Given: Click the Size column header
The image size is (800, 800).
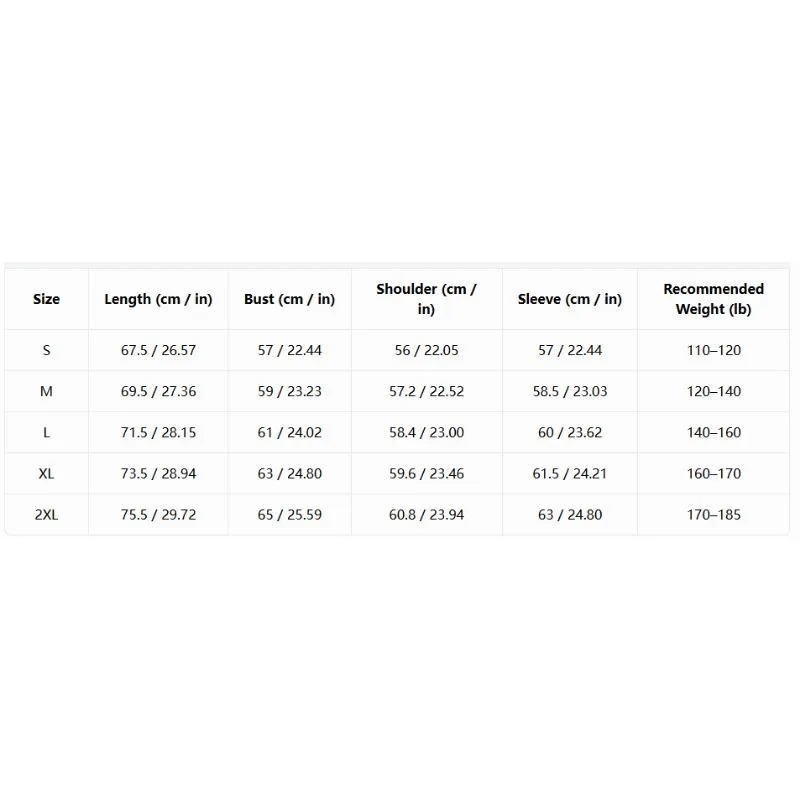Looking at the screenshot, I should click(46, 299).
